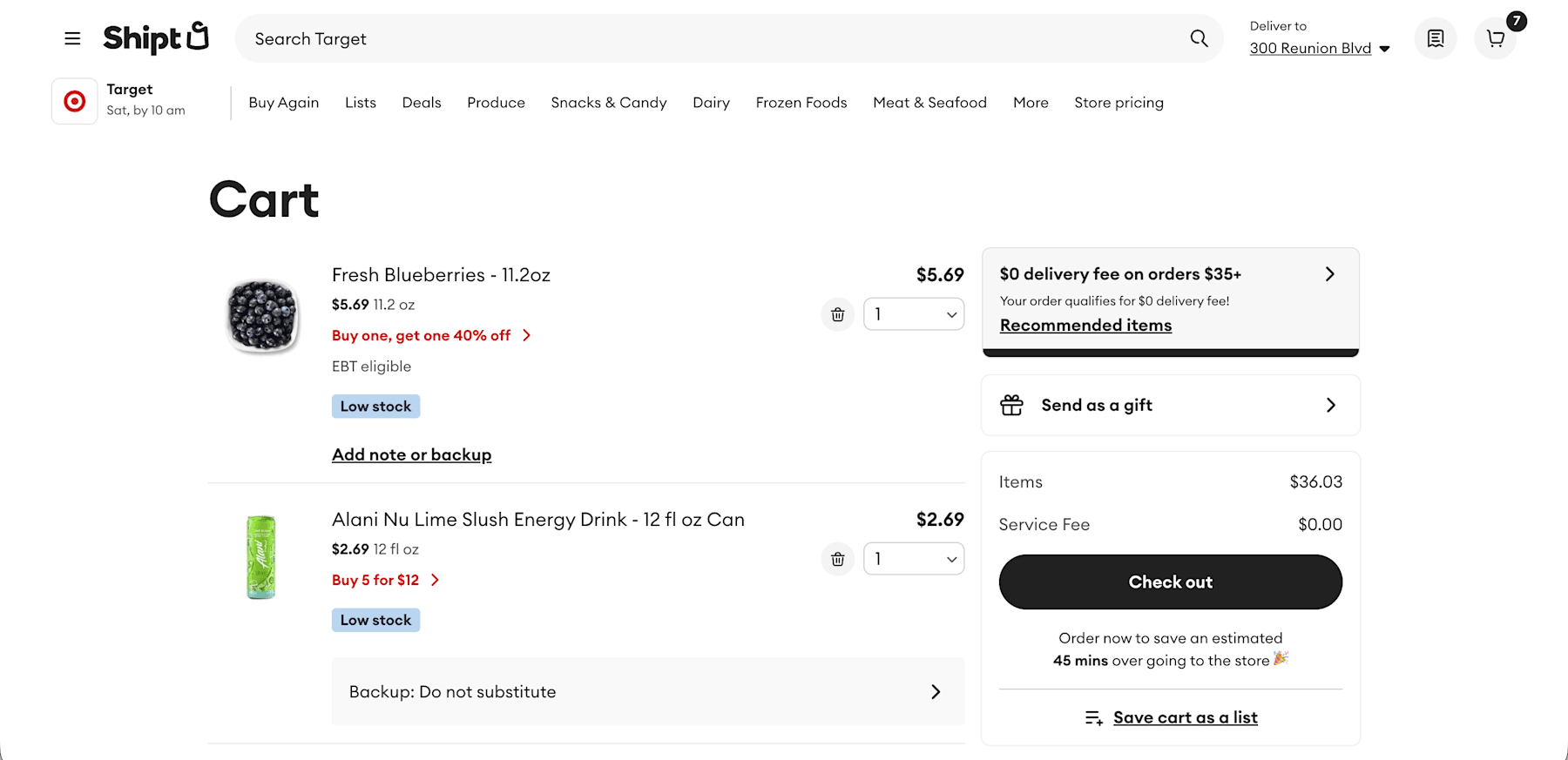Click the Shipt logo
The height and width of the screenshot is (760, 1568).
(156, 37)
